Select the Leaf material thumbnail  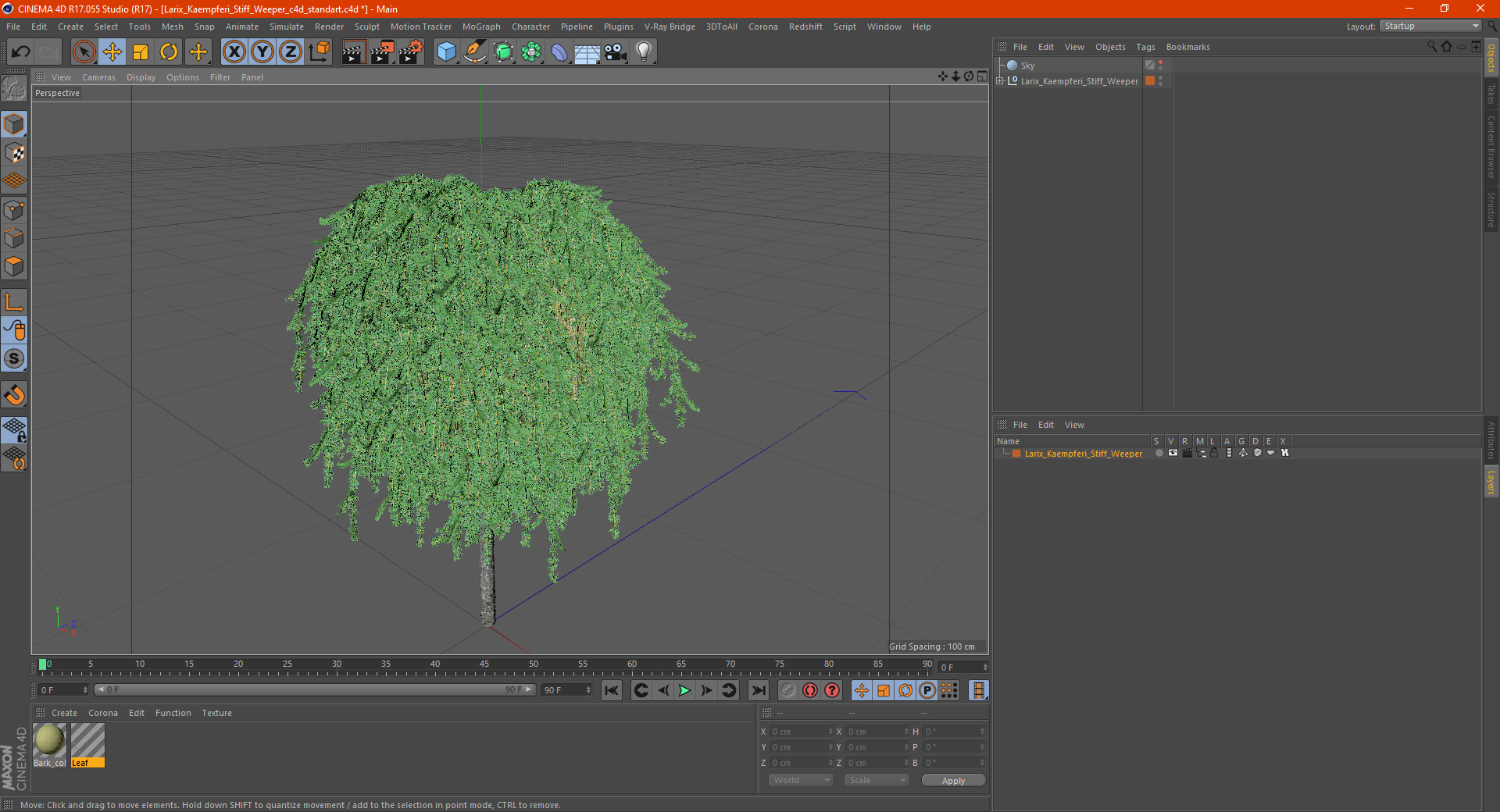point(87,740)
